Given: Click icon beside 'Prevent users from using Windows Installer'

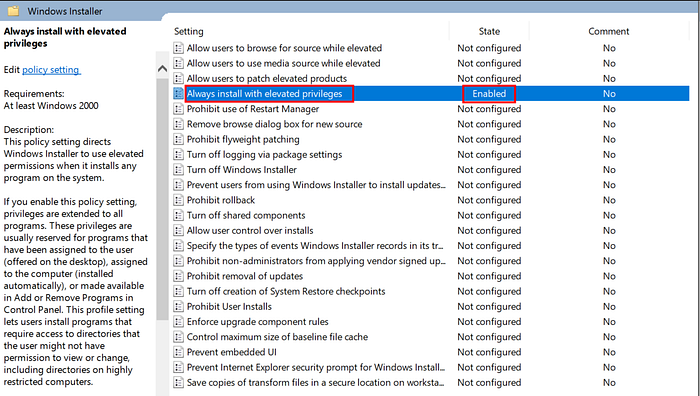Looking at the screenshot, I should 179,184.
